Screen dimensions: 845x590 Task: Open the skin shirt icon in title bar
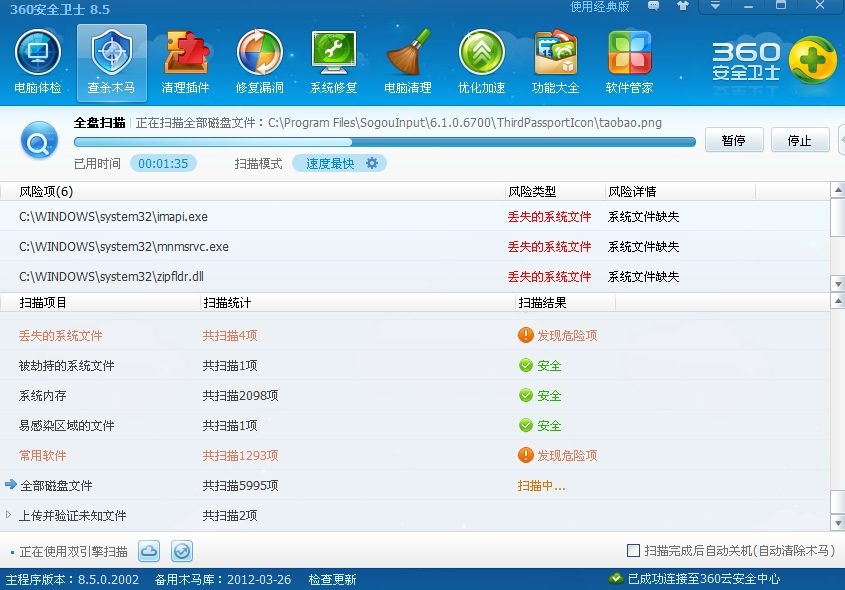click(x=683, y=6)
